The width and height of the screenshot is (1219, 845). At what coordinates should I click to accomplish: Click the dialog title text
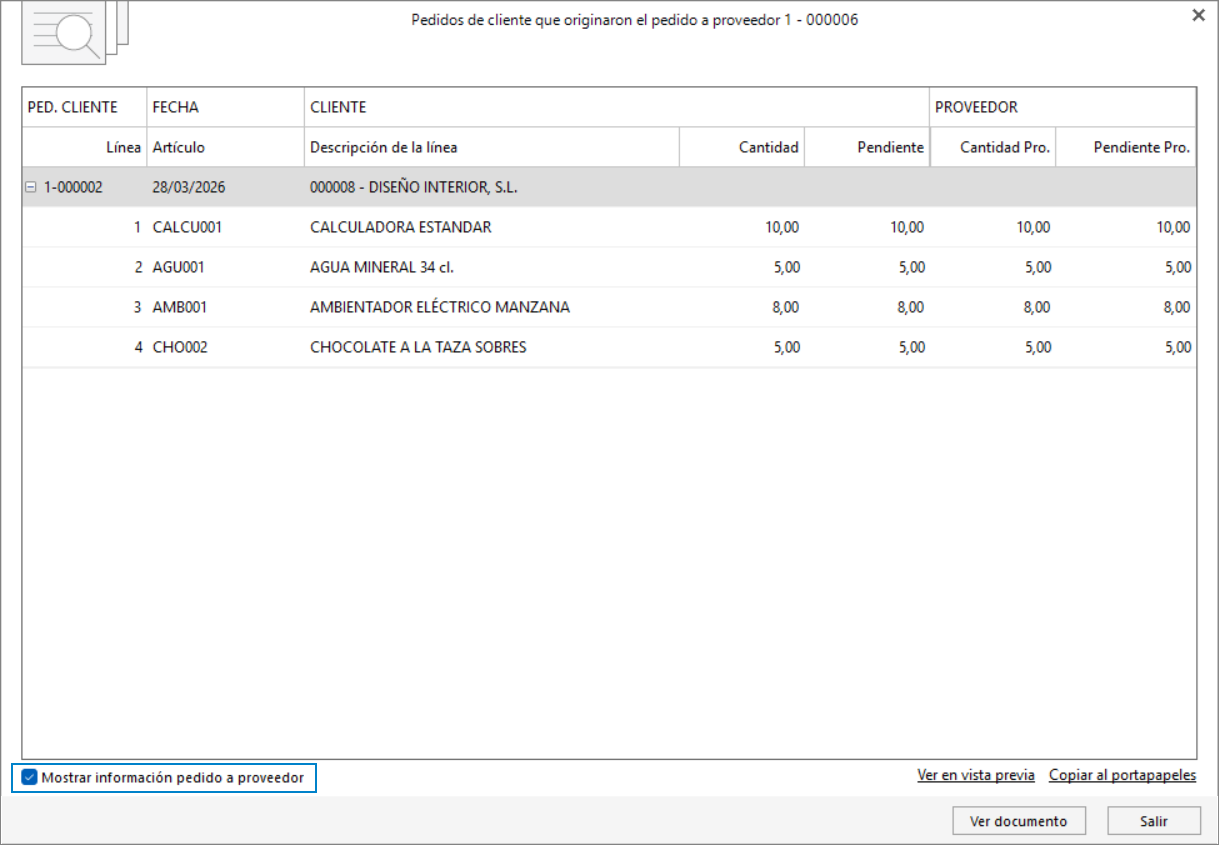(635, 20)
